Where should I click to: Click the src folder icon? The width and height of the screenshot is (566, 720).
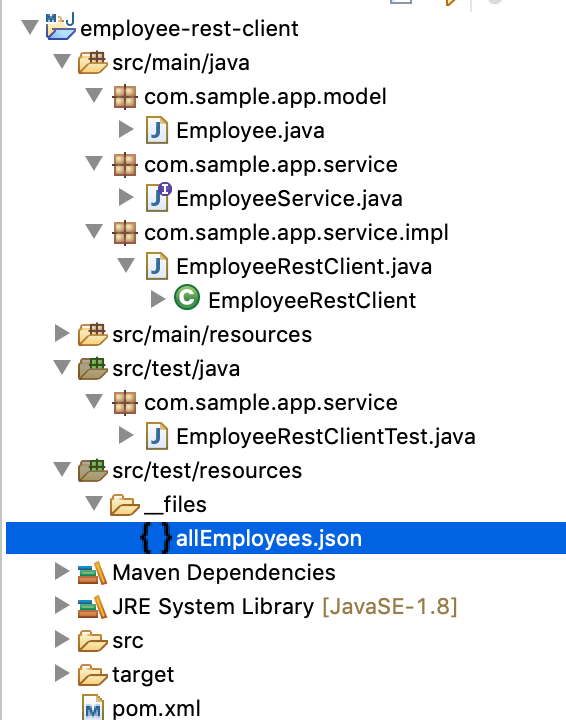[92, 641]
